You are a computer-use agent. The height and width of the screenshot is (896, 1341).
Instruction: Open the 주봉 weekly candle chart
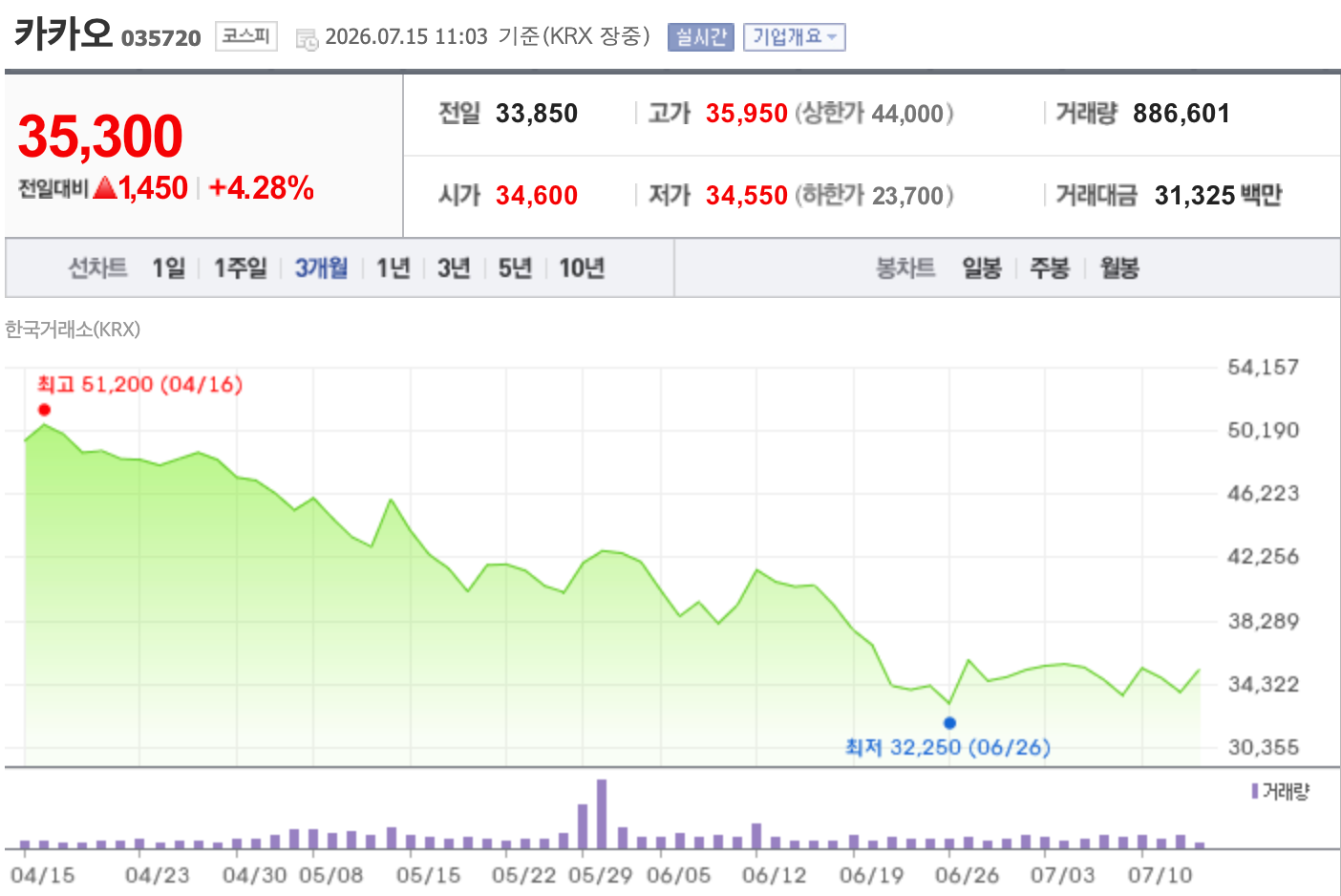(x=1050, y=267)
